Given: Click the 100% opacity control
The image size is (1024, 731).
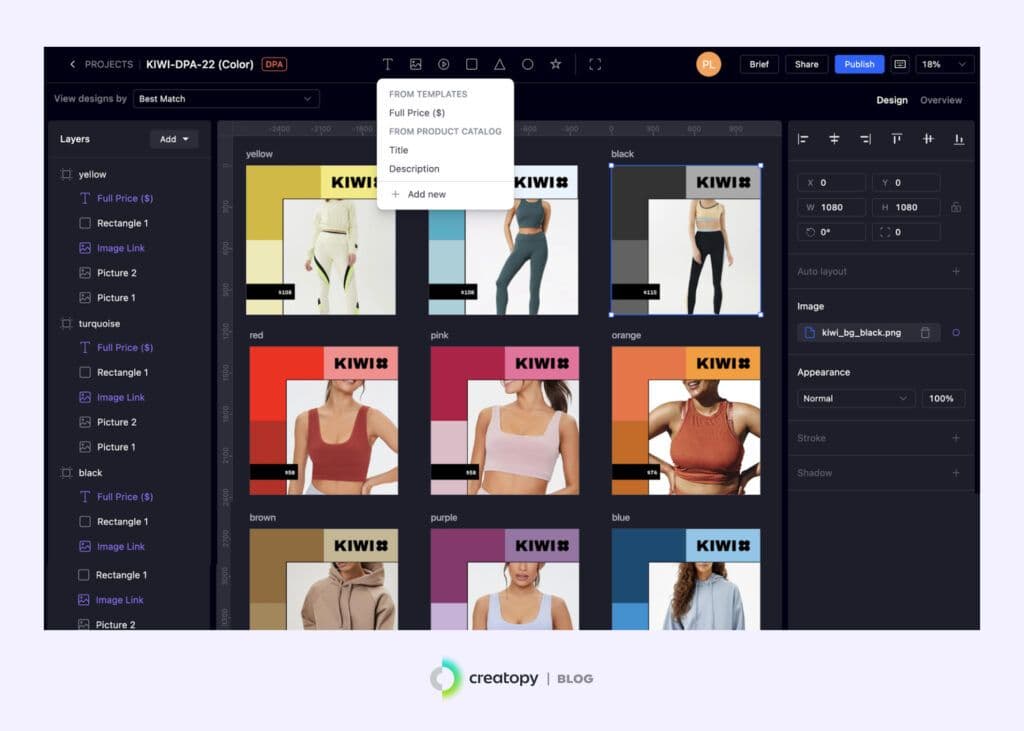Looking at the screenshot, I should 941,398.
